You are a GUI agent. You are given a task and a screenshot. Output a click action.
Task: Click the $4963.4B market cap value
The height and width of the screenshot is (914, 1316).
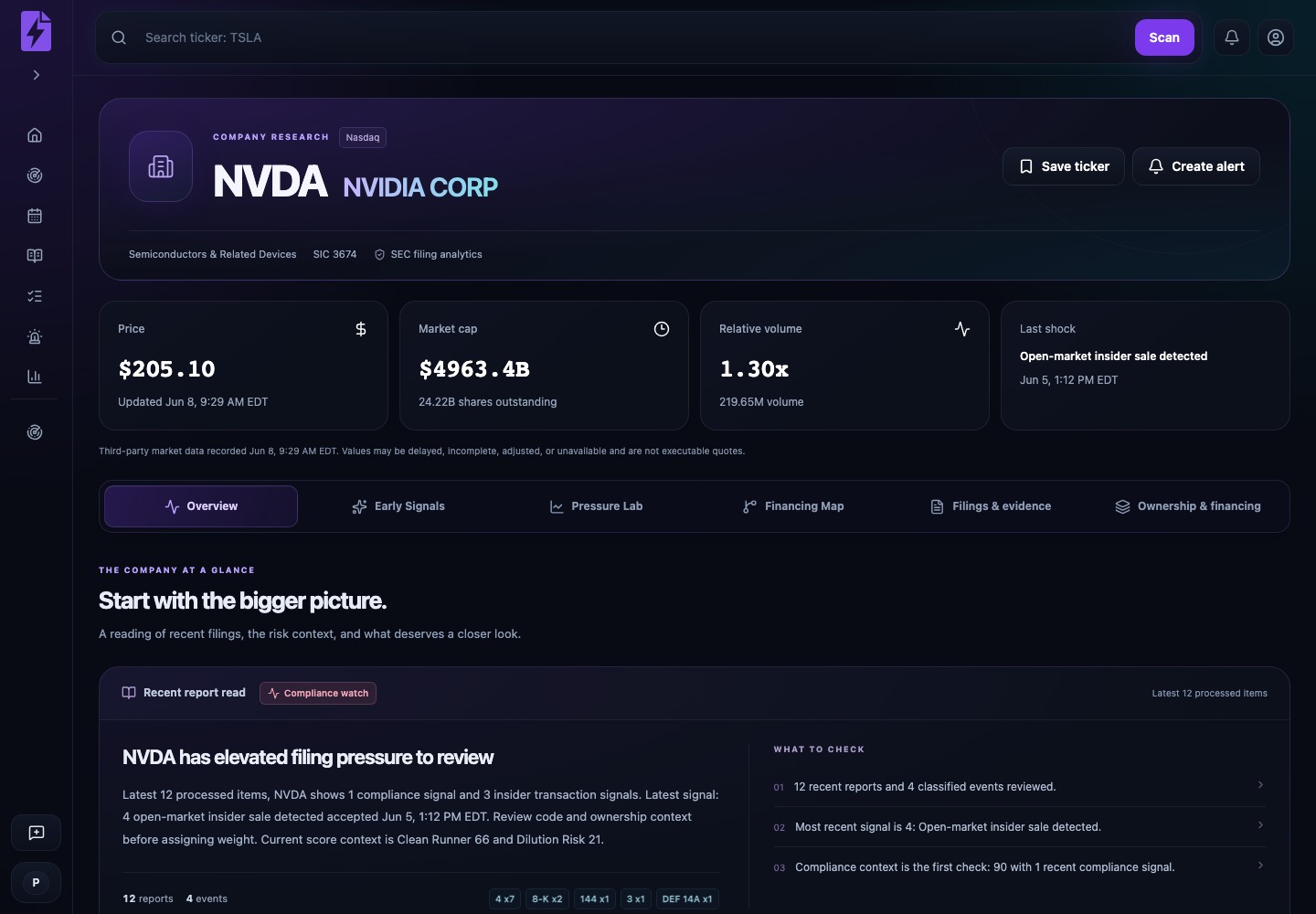click(474, 369)
